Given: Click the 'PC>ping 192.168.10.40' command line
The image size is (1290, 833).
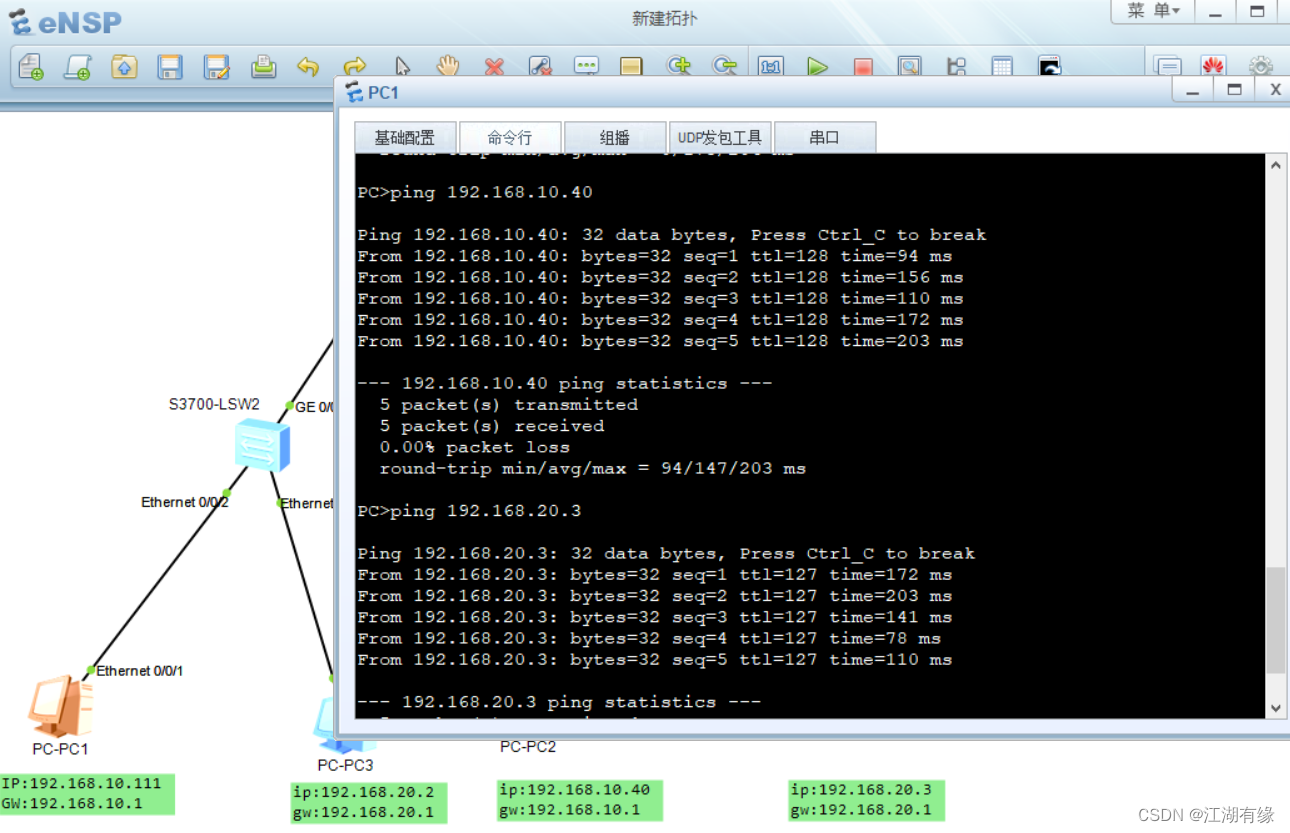Looking at the screenshot, I should point(475,192).
